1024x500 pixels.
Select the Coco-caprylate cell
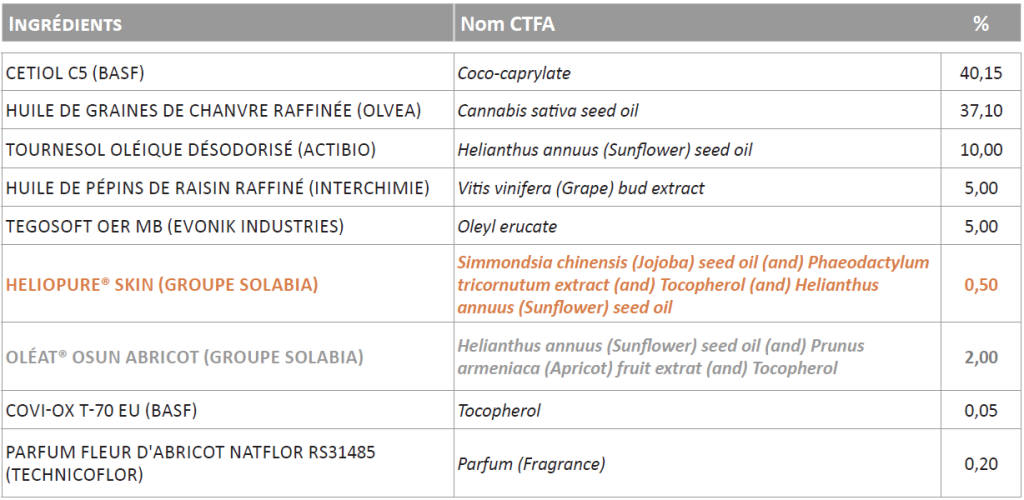coord(697,72)
